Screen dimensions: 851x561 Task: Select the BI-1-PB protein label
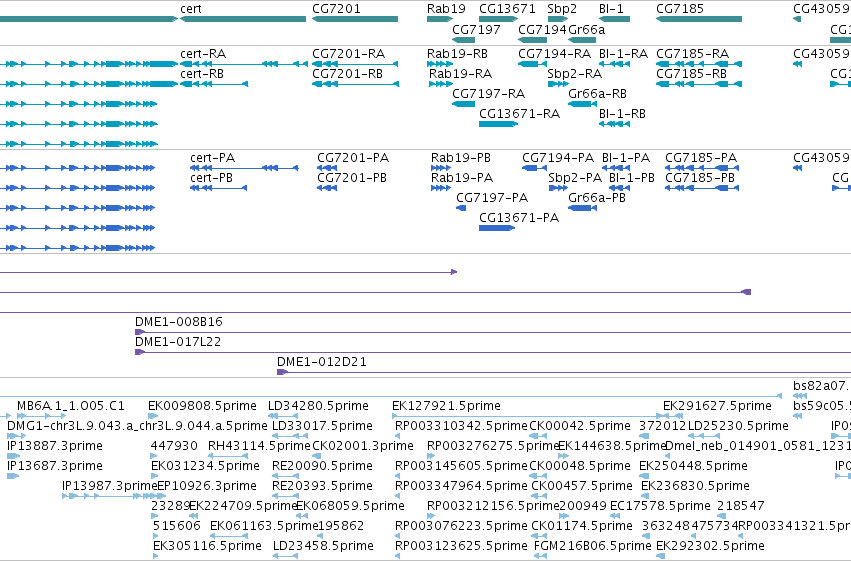(x=631, y=178)
